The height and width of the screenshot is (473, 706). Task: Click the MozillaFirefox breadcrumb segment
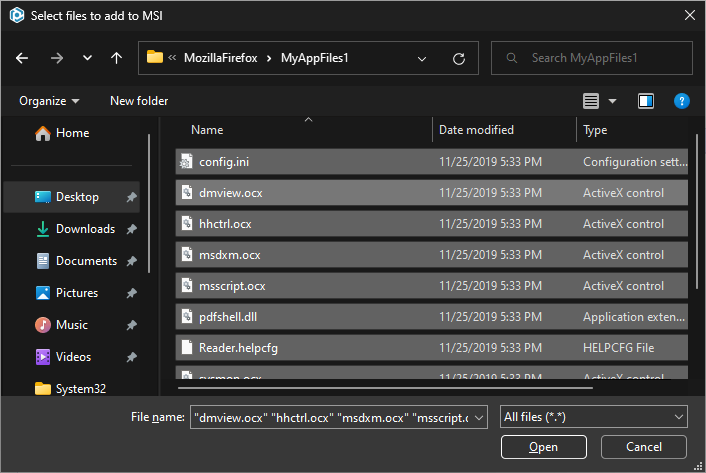point(221,58)
